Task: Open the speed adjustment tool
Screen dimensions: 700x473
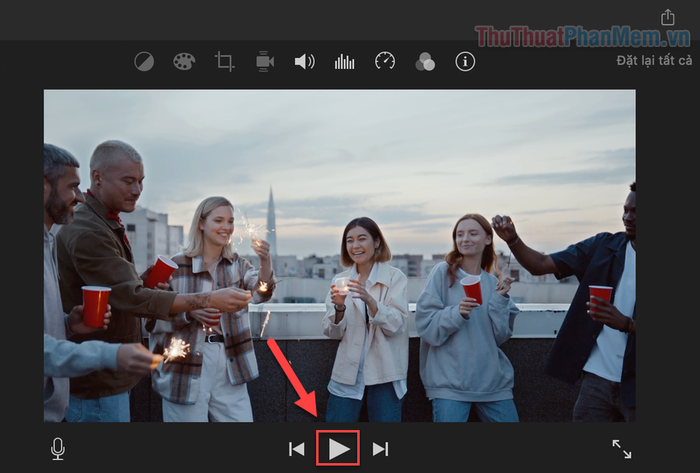Action: pos(385,61)
